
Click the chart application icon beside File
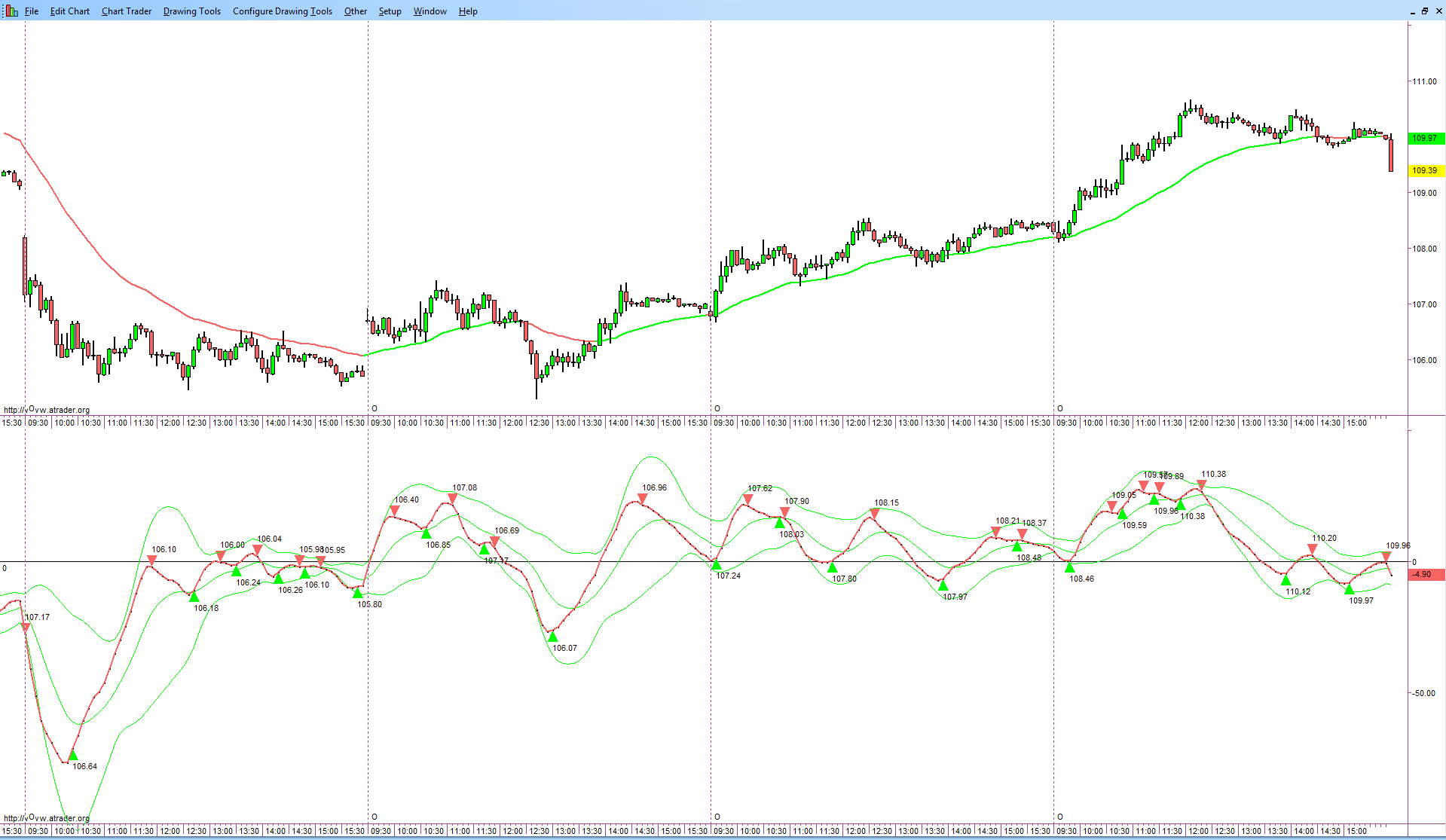(x=11, y=11)
